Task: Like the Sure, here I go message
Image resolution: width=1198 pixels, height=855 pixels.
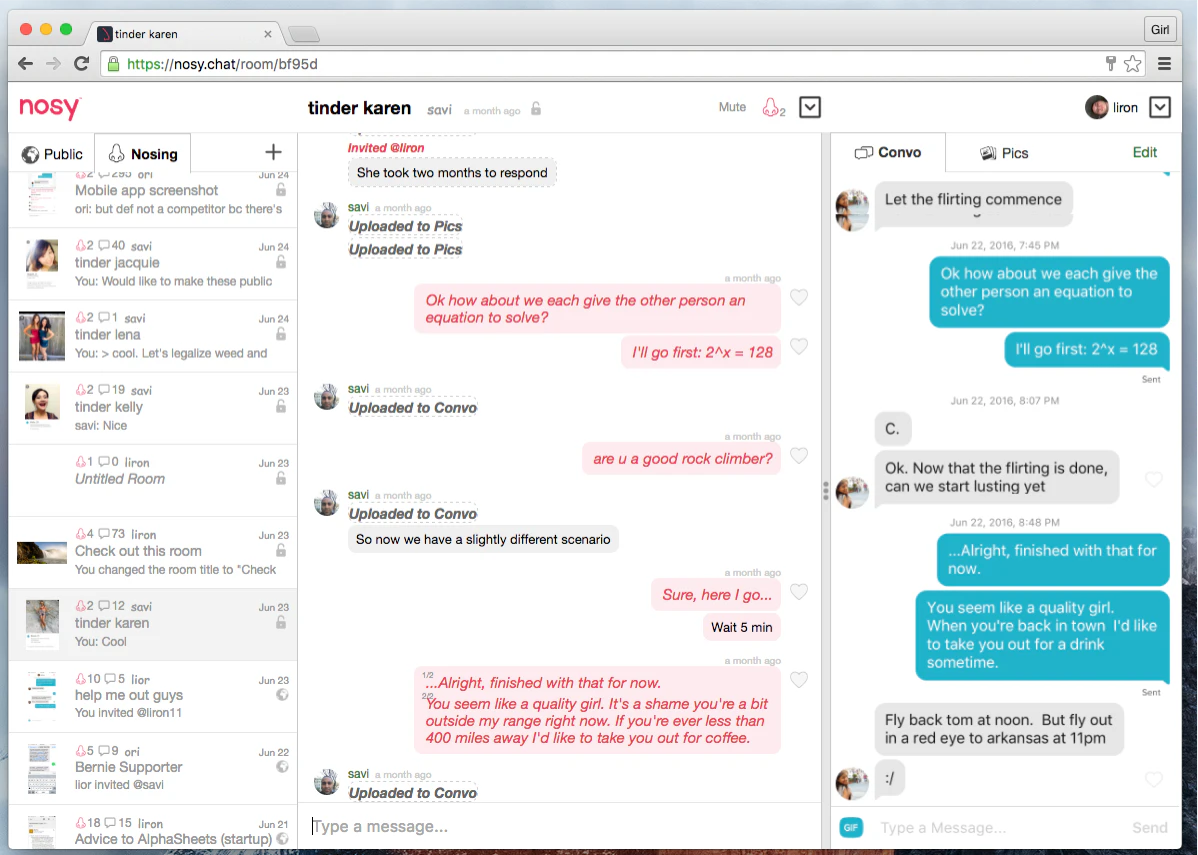Action: pos(798,592)
